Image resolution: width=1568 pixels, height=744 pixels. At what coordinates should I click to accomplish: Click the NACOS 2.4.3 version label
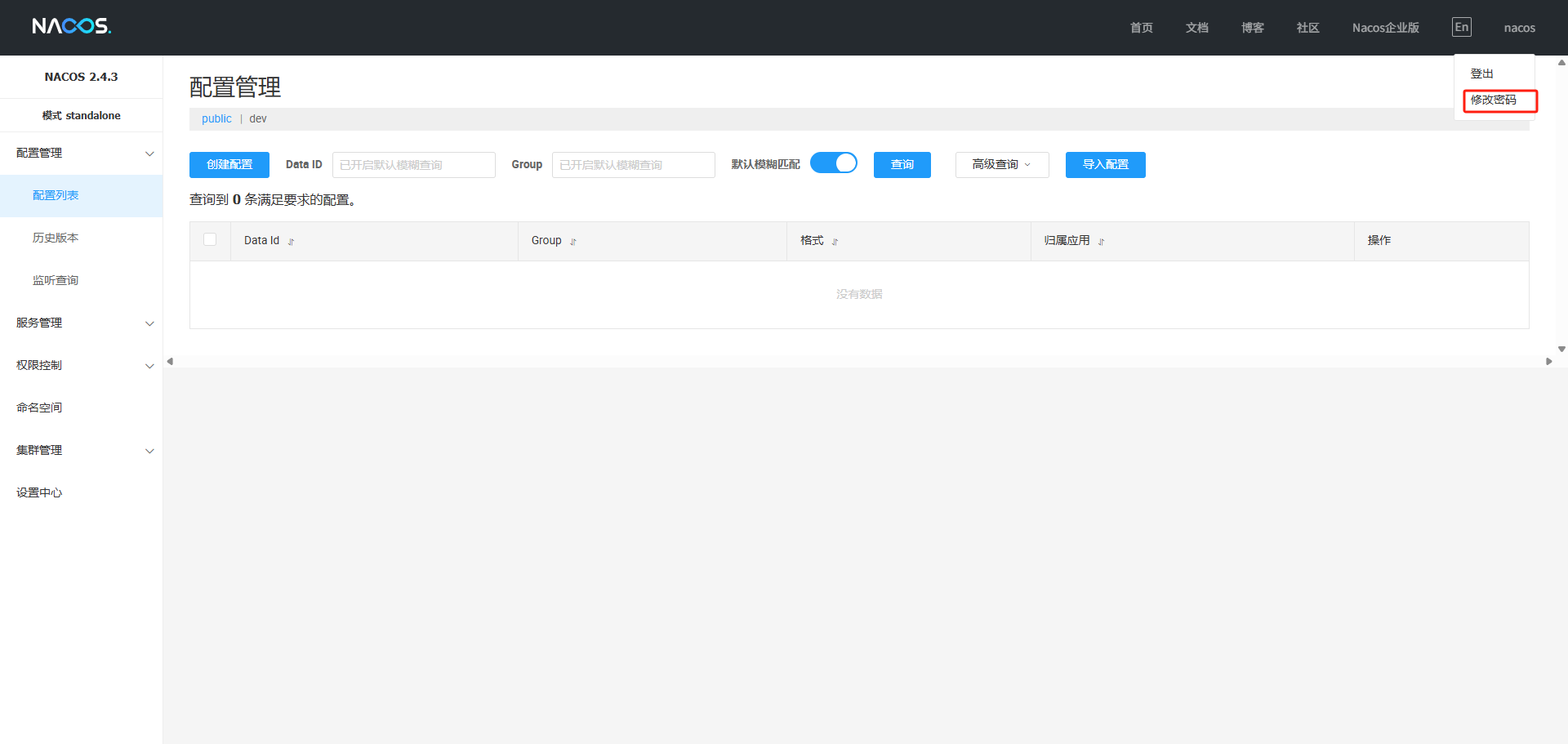point(81,77)
